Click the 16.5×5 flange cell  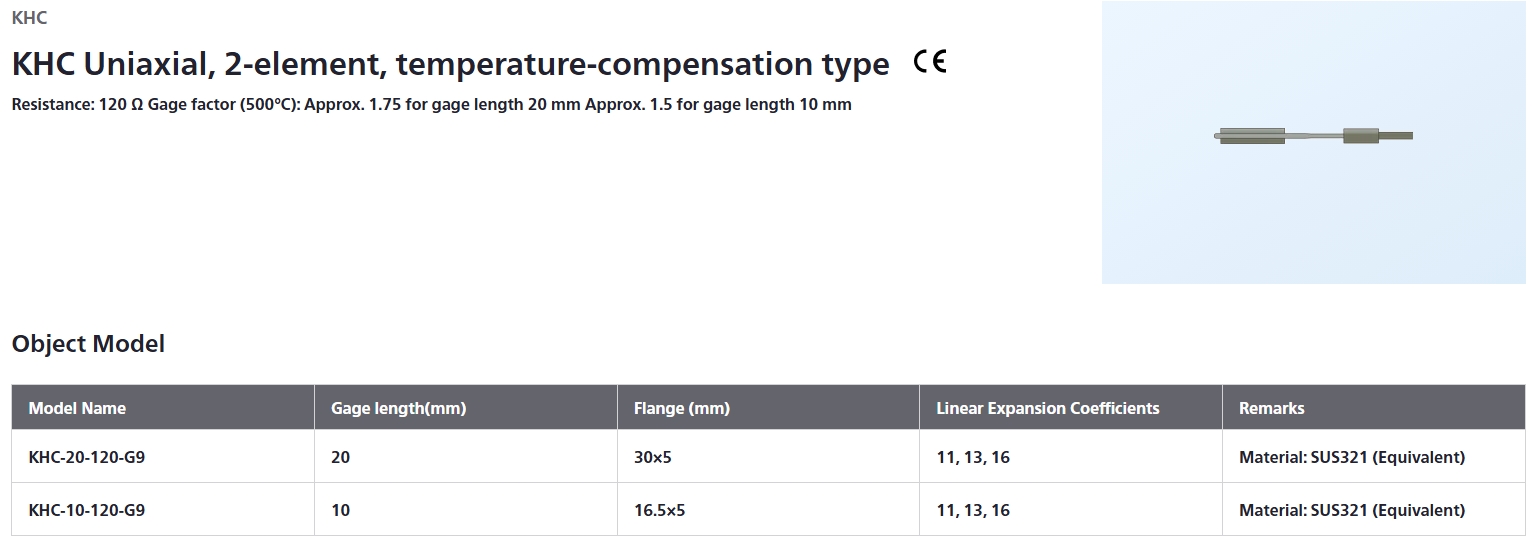[660, 510]
